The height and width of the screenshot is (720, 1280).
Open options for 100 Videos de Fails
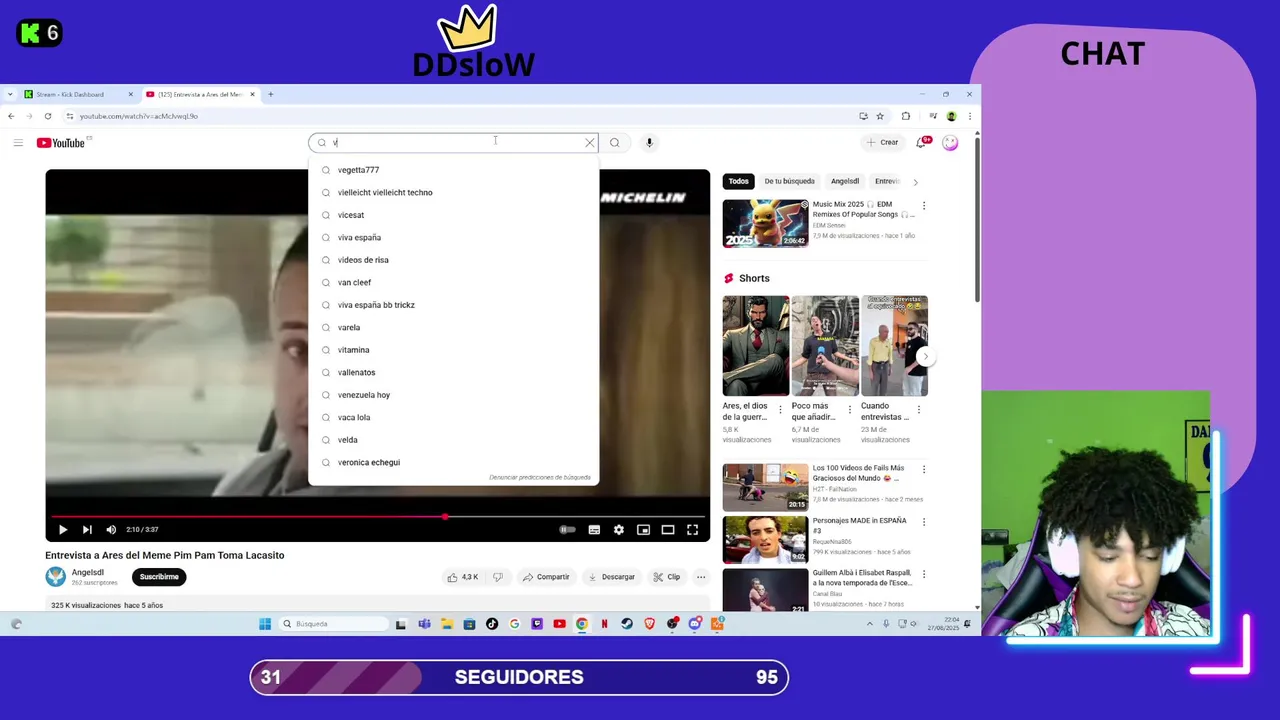coord(923,469)
